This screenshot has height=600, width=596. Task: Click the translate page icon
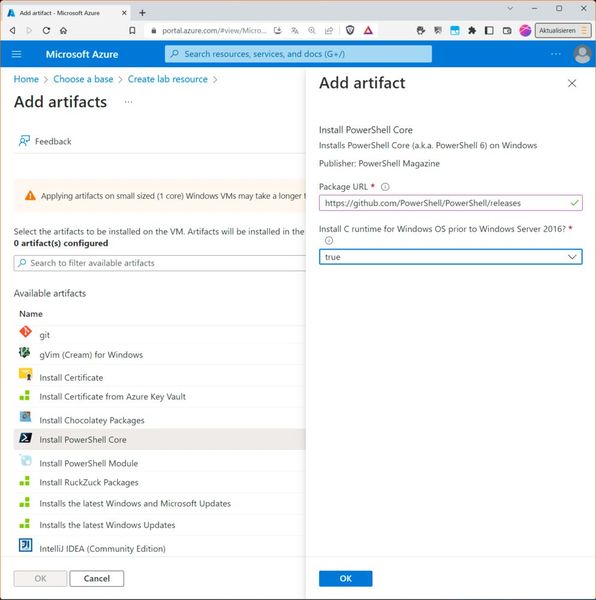(x=295, y=30)
